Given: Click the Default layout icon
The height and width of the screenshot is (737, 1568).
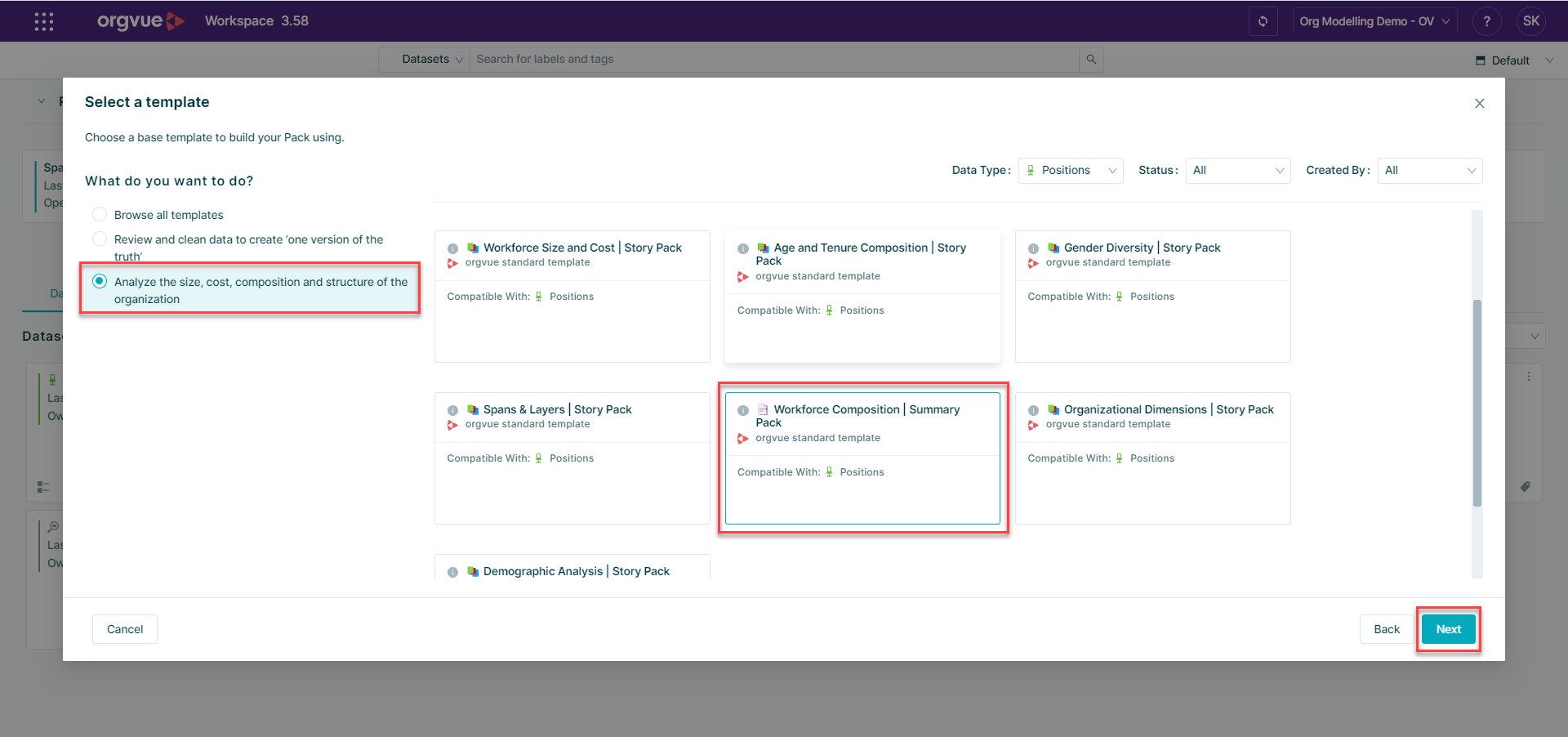Looking at the screenshot, I should coord(1481,60).
